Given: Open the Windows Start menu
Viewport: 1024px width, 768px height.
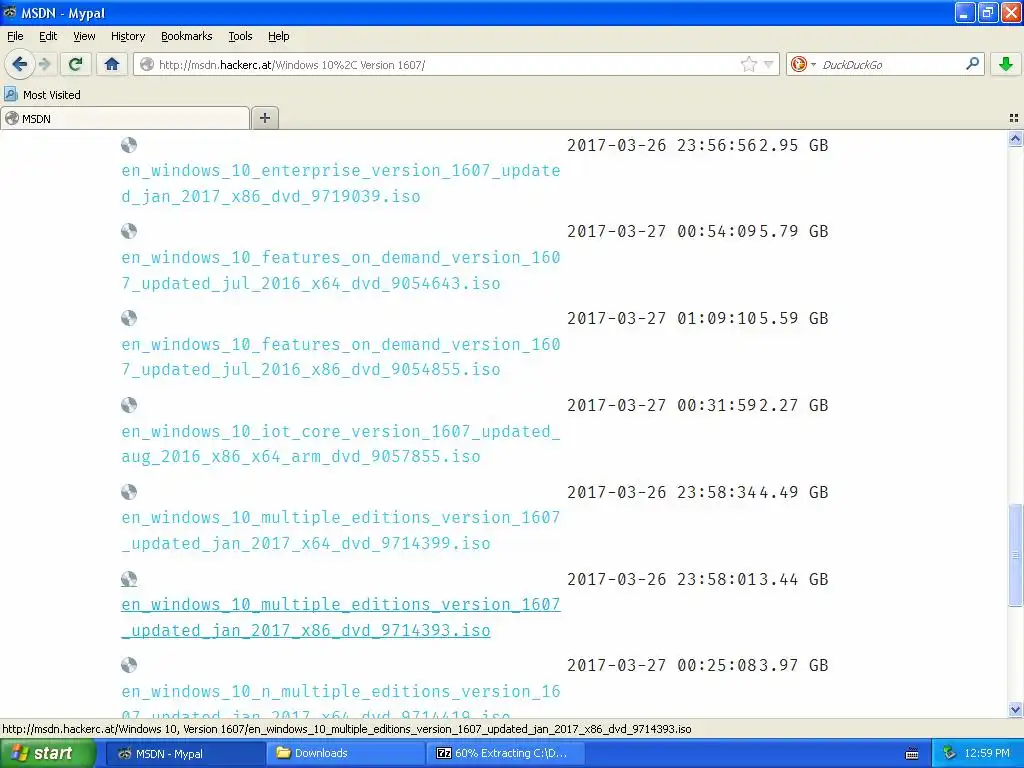Looking at the screenshot, I should click(48, 753).
